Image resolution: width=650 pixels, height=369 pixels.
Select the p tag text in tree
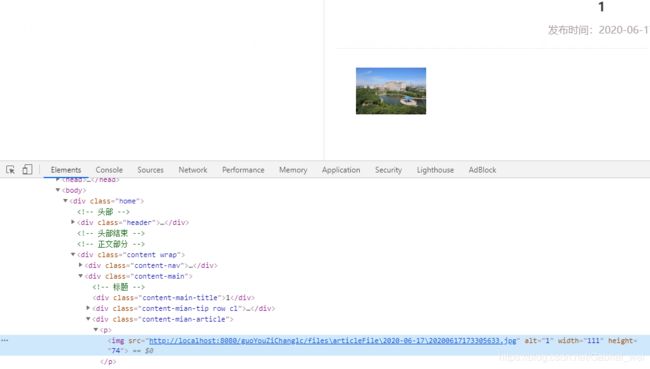pos(106,330)
